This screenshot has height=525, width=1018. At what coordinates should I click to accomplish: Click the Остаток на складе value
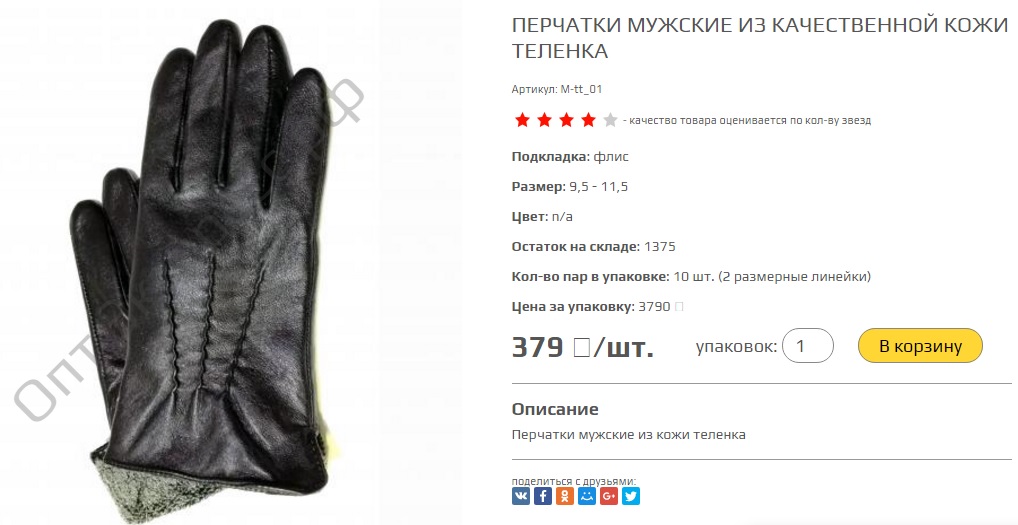pyautogui.click(x=660, y=247)
